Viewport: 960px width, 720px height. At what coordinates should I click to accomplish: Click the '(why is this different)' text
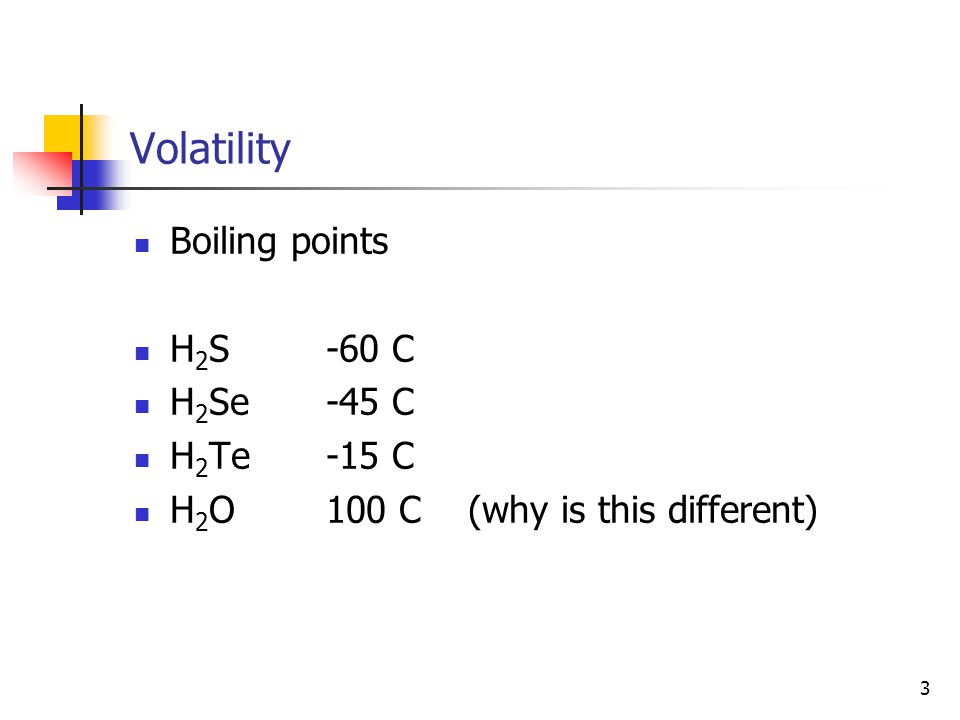tap(642, 511)
